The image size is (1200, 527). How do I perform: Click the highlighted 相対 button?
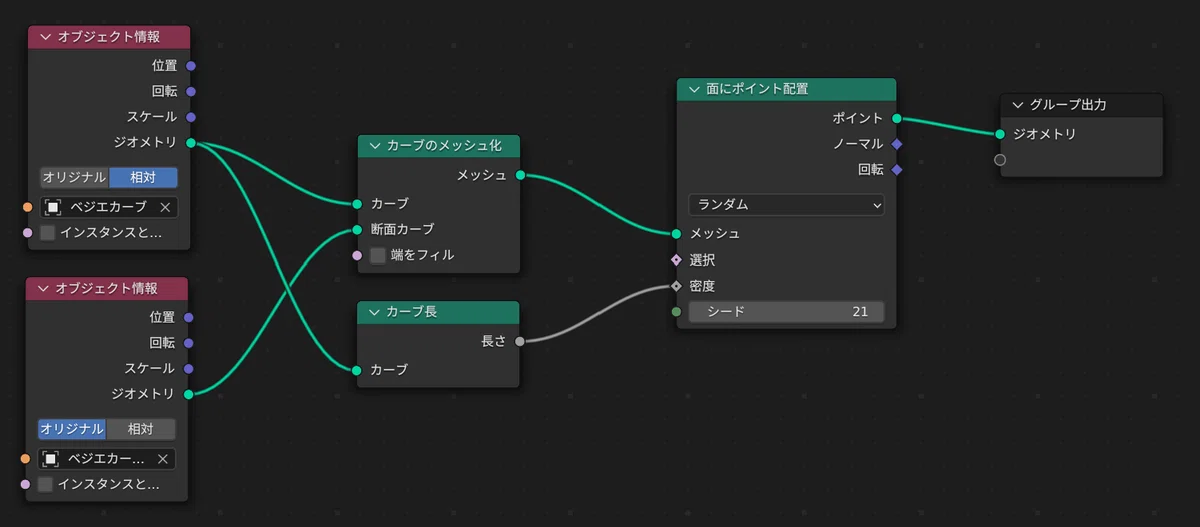click(143, 177)
